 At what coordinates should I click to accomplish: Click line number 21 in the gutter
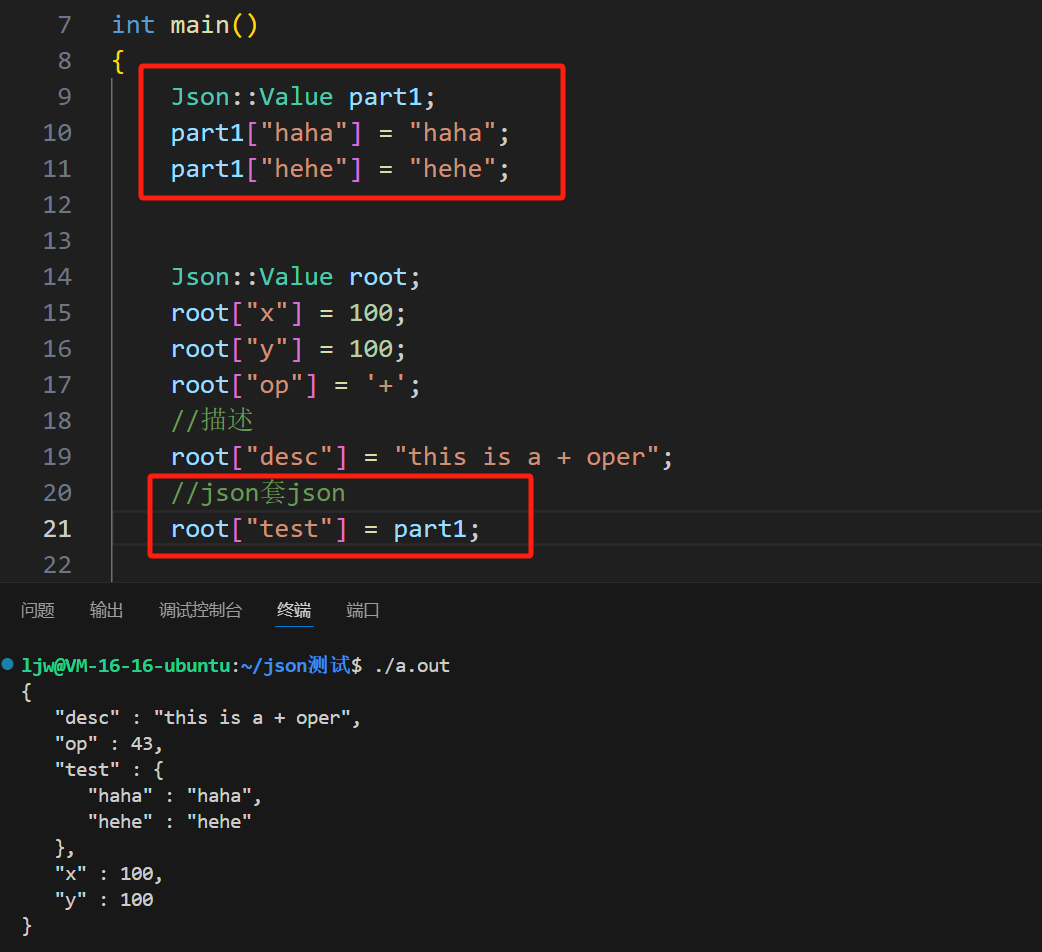point(57,529)
